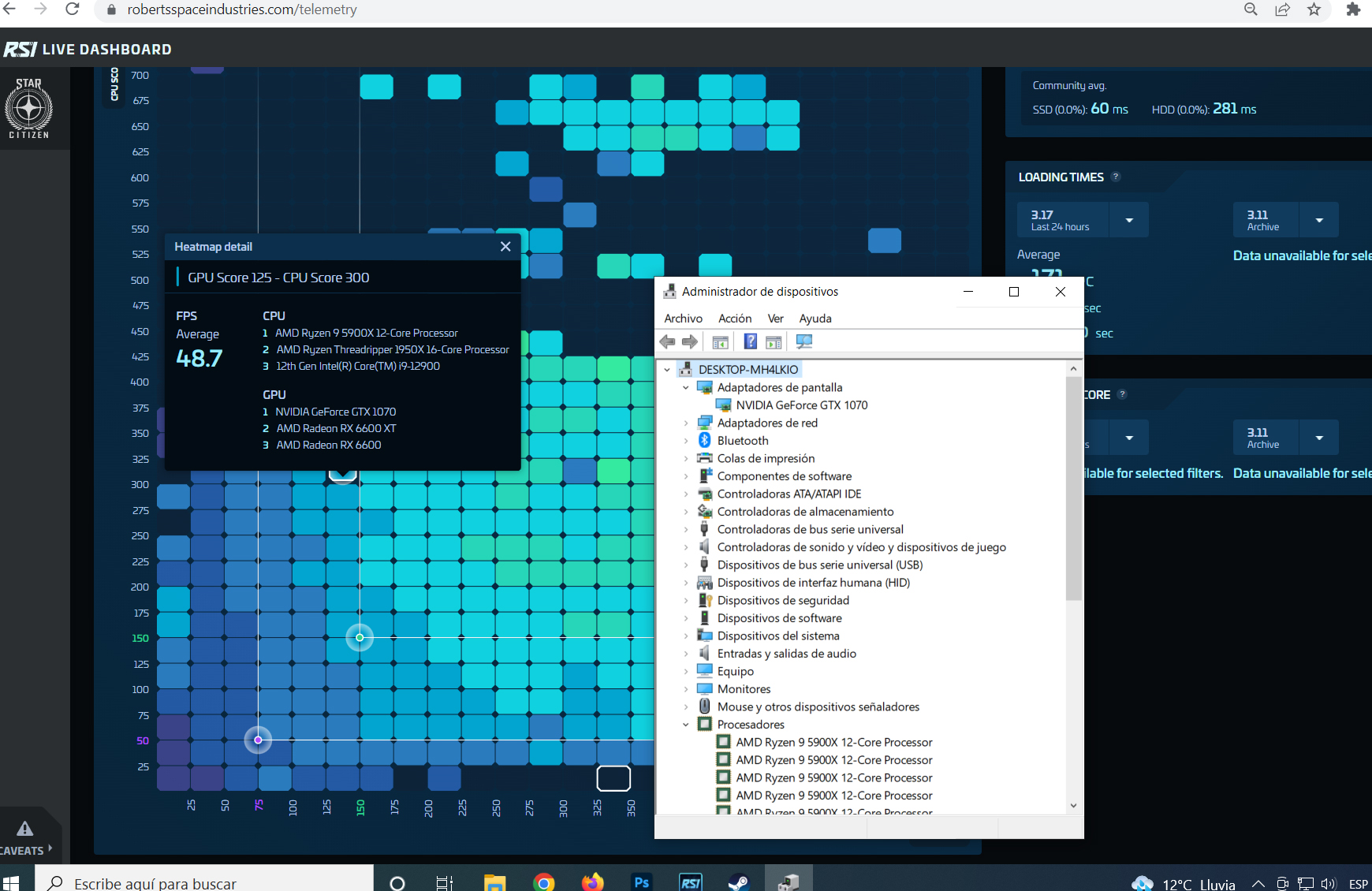Close the Heatmap detail popup
Viewport: 1372px width, 891px height.
(x=505, y=247)
